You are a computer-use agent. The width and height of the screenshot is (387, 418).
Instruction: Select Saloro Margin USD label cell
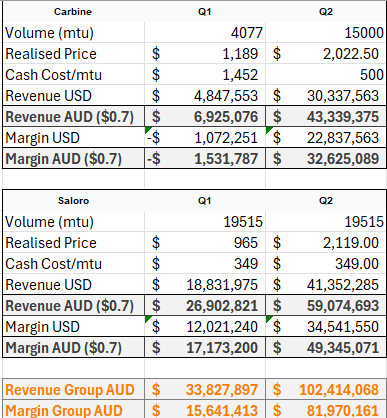point(73,327)
